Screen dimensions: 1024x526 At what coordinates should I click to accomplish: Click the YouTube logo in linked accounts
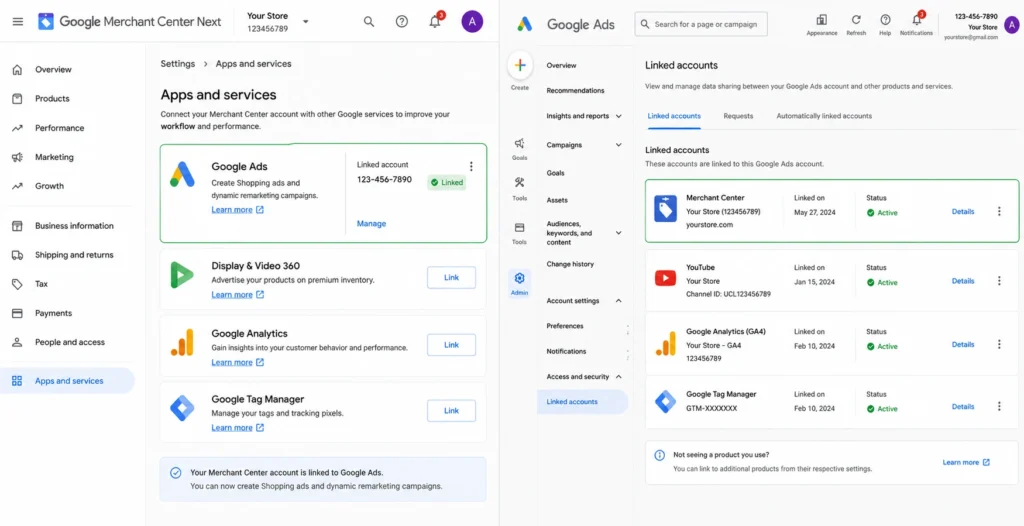[665, 279]
